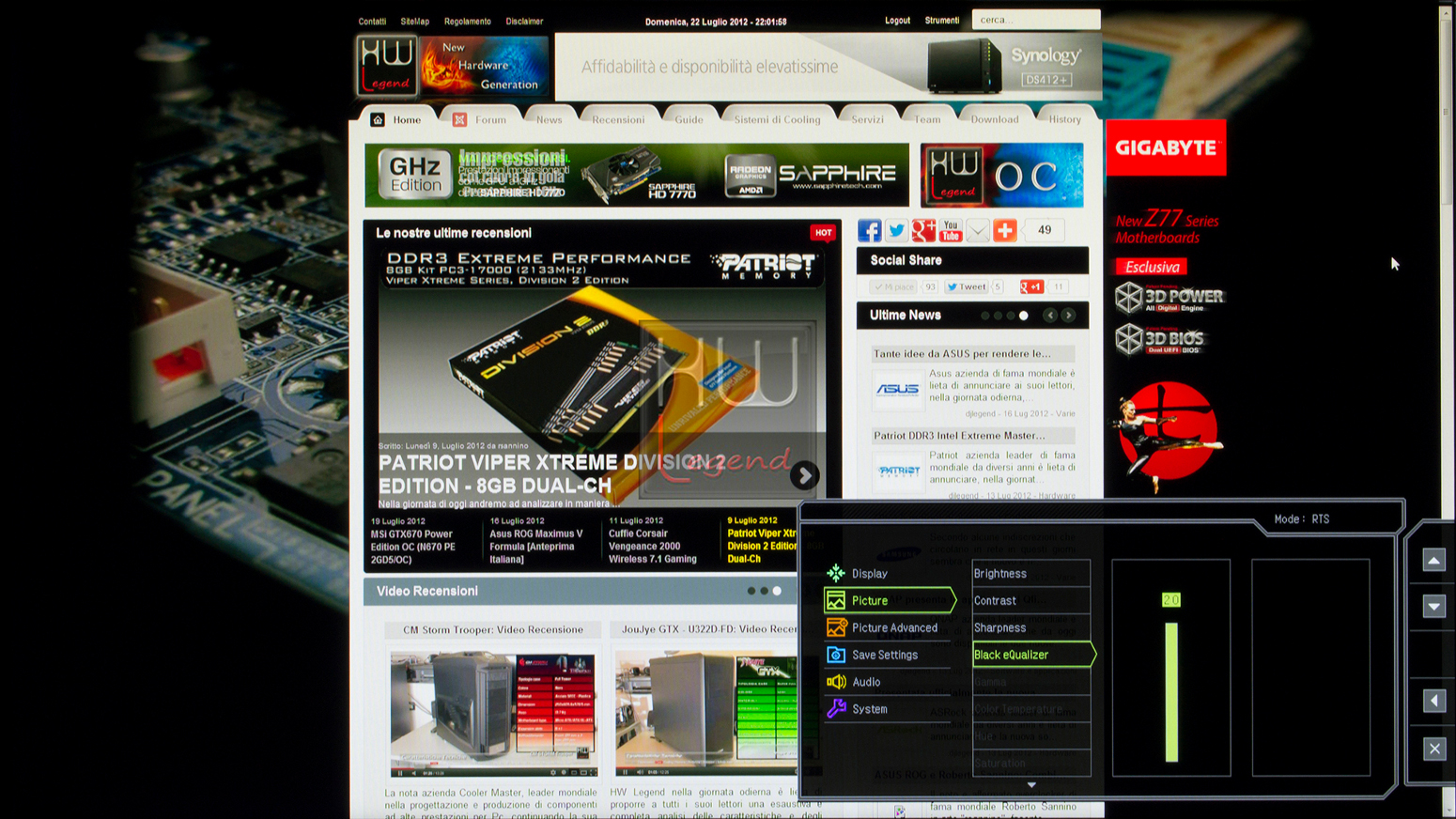Click the Home tab house icon
1456x819 pixels.
(x=378, y=119)
